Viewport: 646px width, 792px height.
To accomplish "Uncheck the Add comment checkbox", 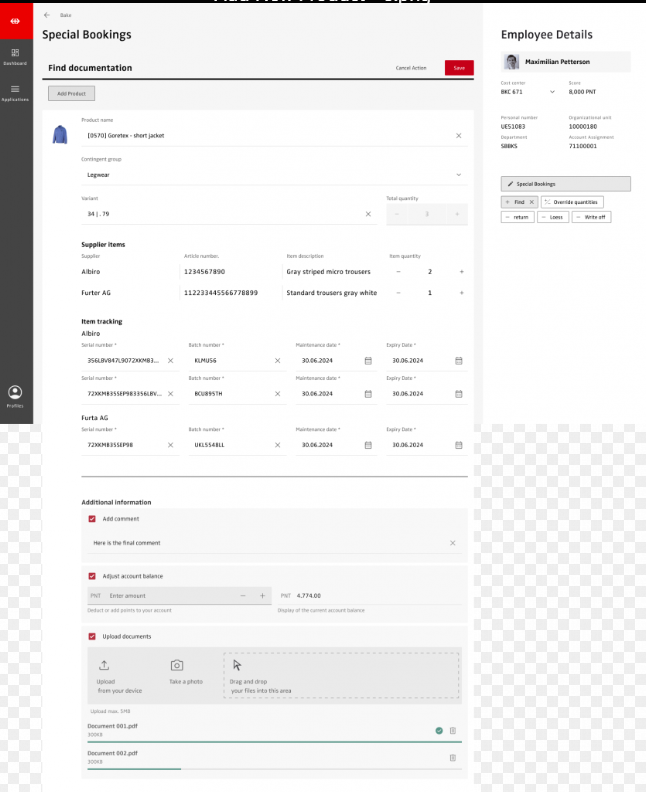I will [92, 519].
